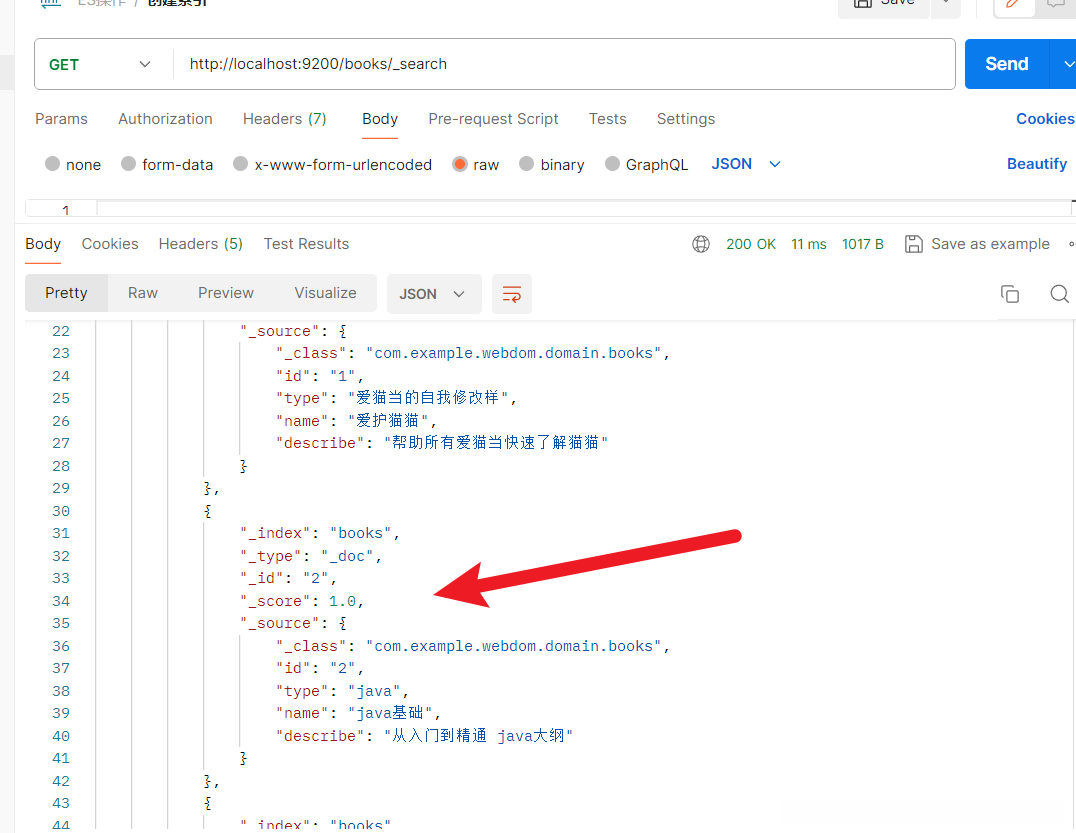Select the form-data radio option
The width and height of the screenshot is (1076, 833).
click(x=128, y=164)
